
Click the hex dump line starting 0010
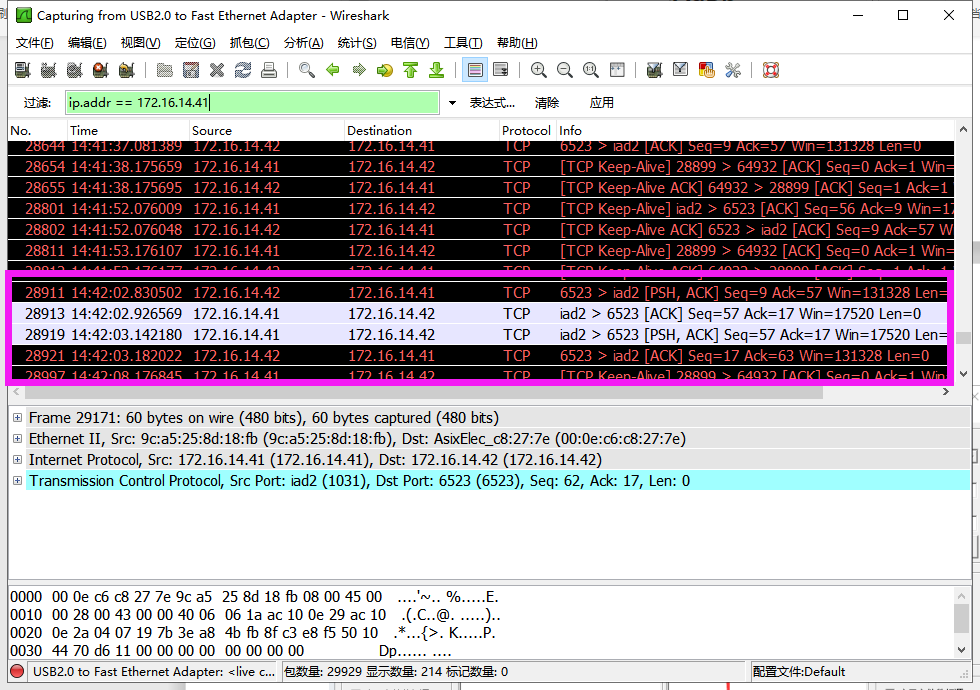(255, 615)
